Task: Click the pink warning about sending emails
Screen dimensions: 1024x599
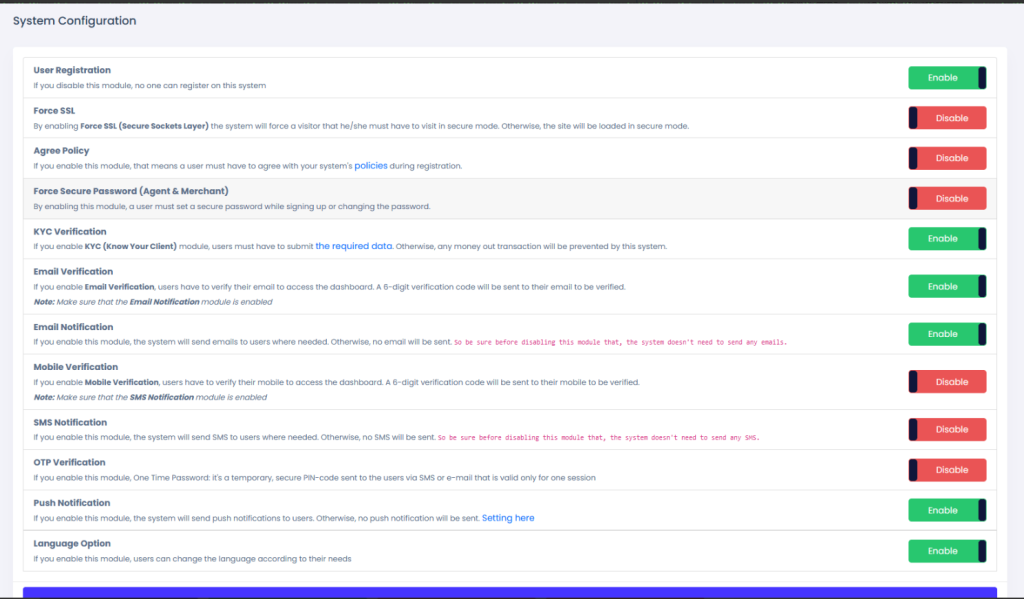Action: [x=620, y=342]
